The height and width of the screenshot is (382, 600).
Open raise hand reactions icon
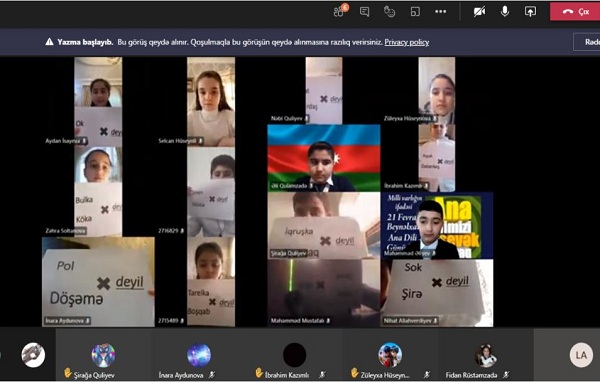click(x=390, y=12)
